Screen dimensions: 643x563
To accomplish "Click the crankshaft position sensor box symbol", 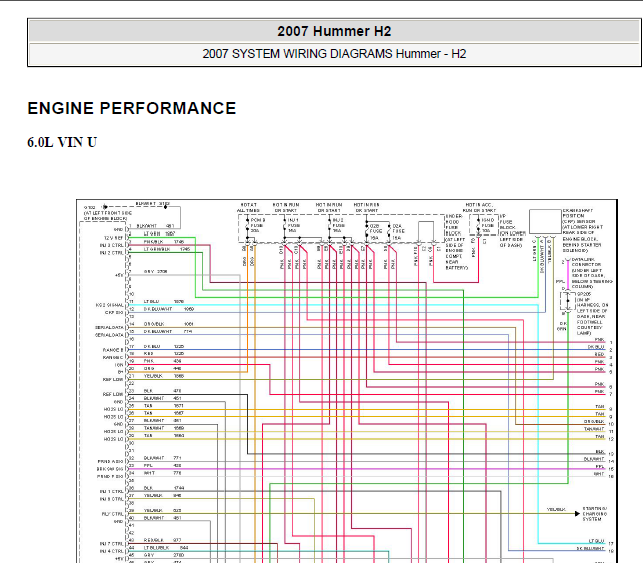I will [545, 222].
